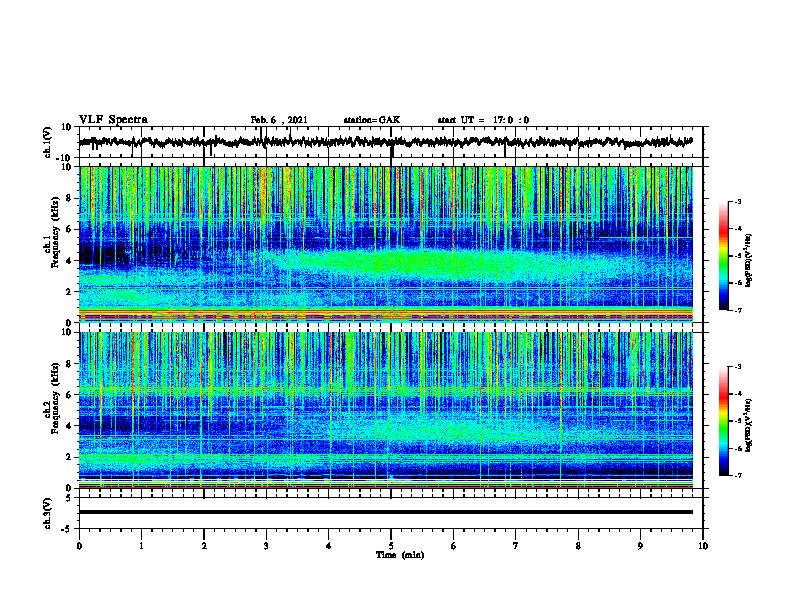
Task: Click the ch.1 voltage waveform trace
Action: tap(386, 142)
